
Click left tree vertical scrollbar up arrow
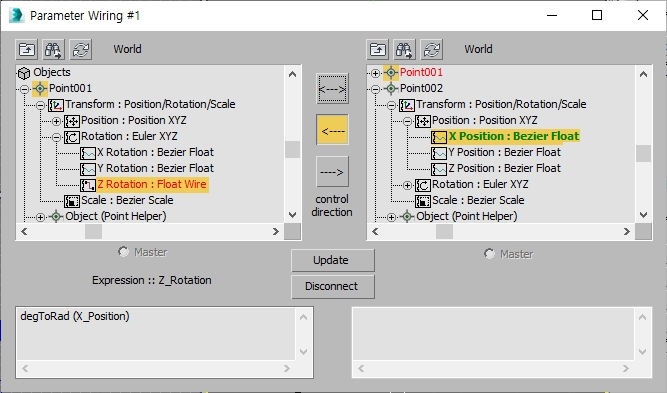(x=292, y=74)
